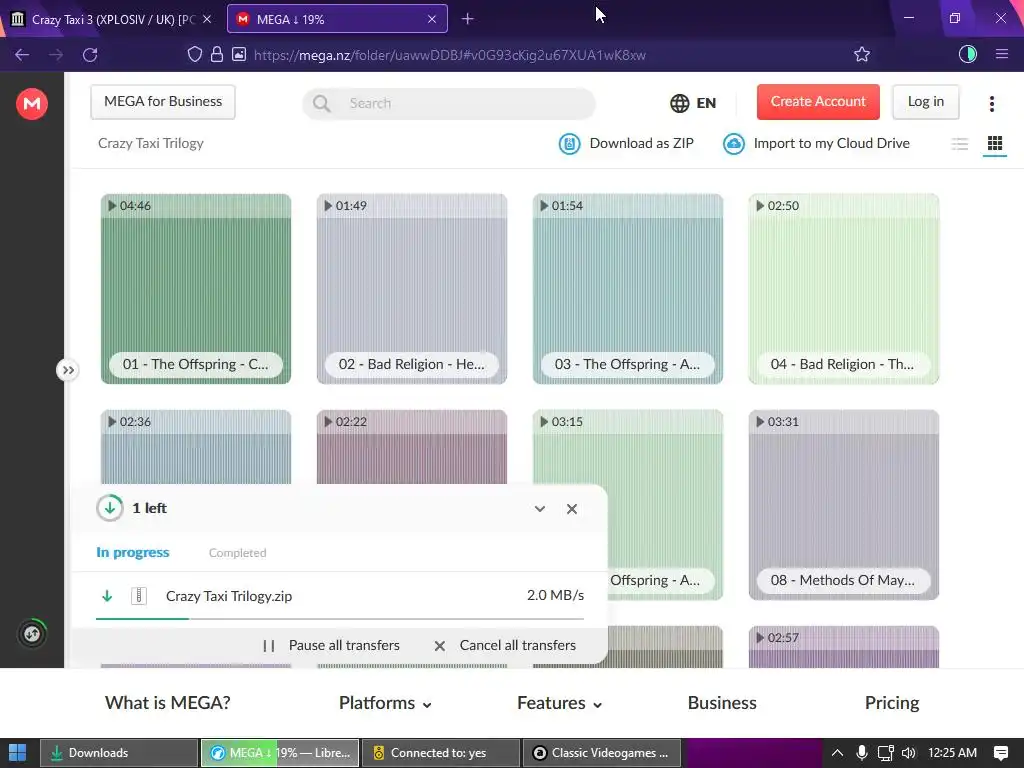The image size is (1024, 768).
Task: Close the transfers panel
Action: coord(572,509)
